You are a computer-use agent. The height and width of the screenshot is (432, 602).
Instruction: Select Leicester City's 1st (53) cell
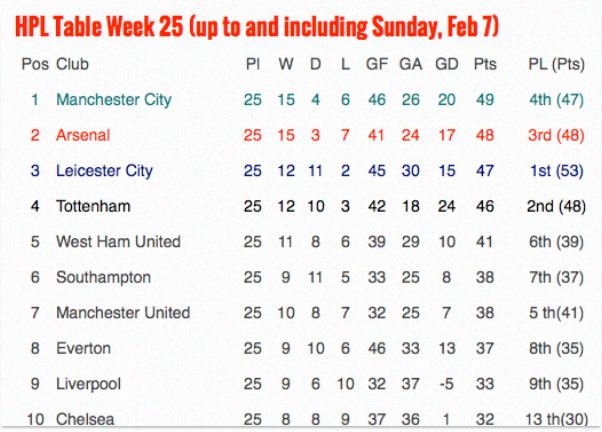coord(556,171)
